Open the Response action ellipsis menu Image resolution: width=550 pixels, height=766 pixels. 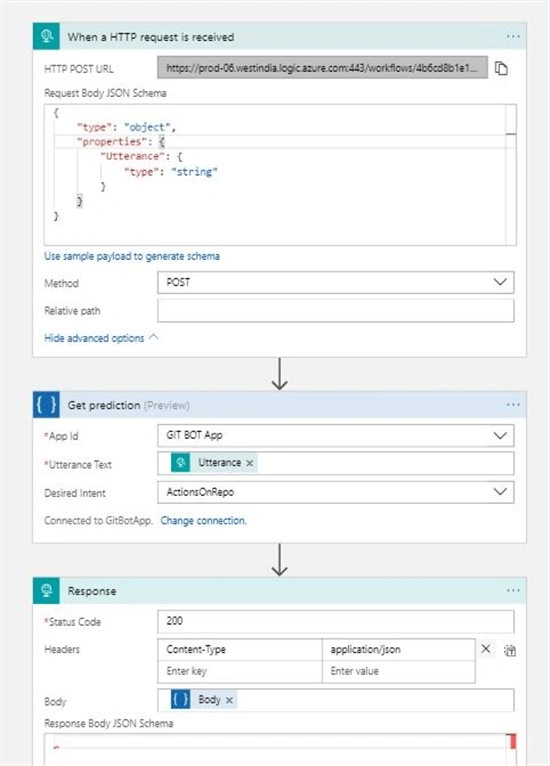click(x=513, y=590)
